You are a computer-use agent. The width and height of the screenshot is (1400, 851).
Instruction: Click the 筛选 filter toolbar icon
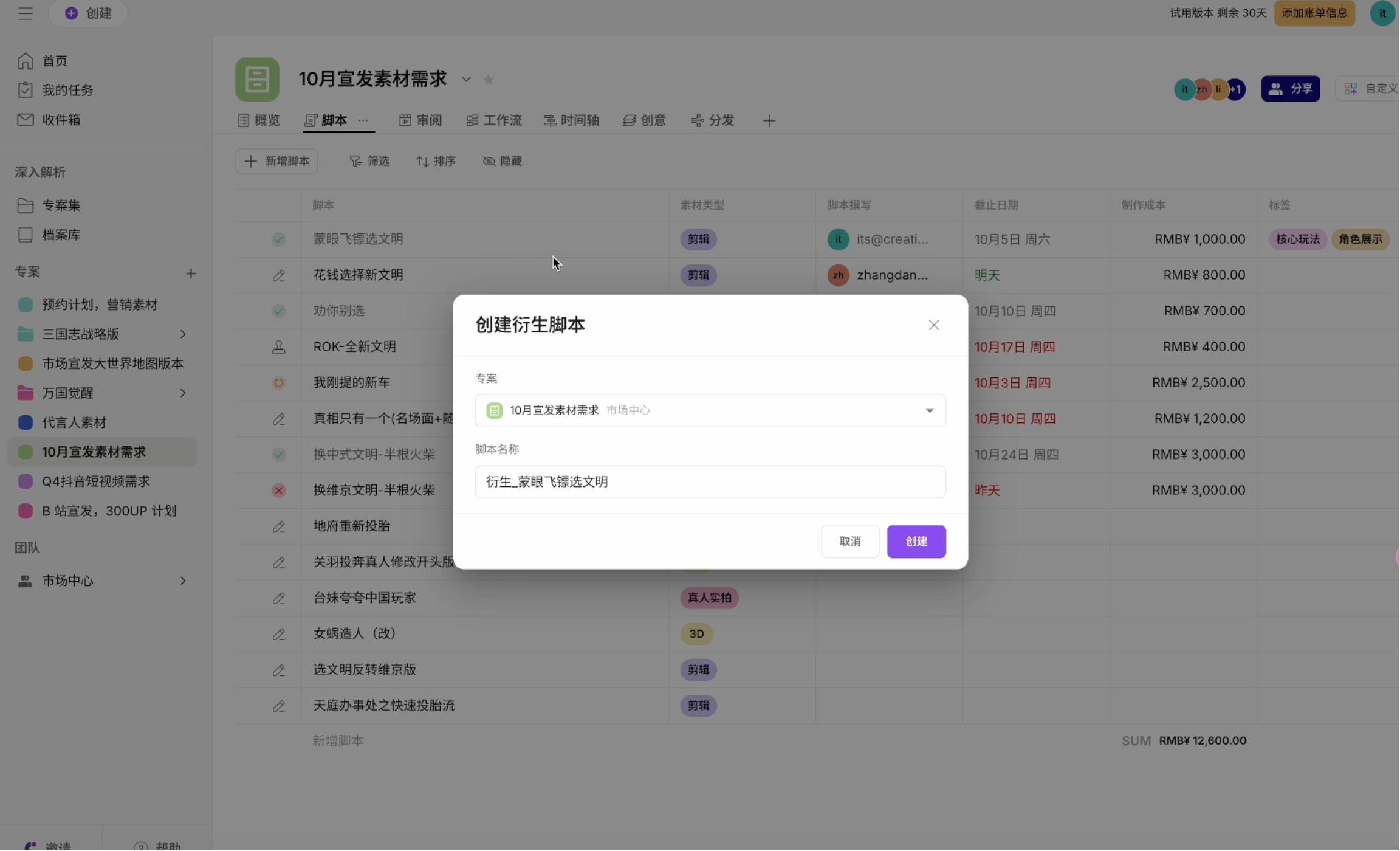coord(355,161)
